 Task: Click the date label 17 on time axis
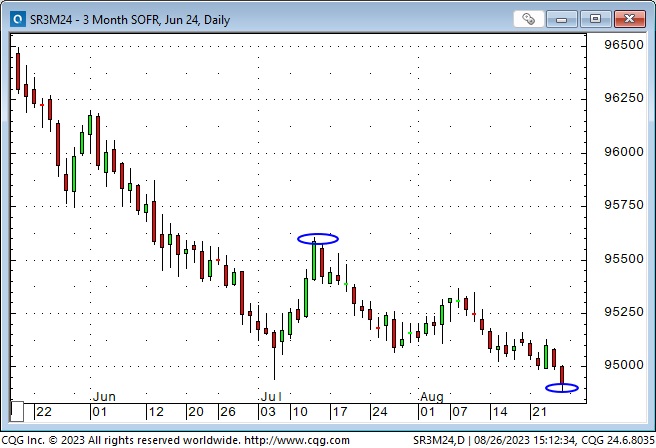tap(340, 412)
